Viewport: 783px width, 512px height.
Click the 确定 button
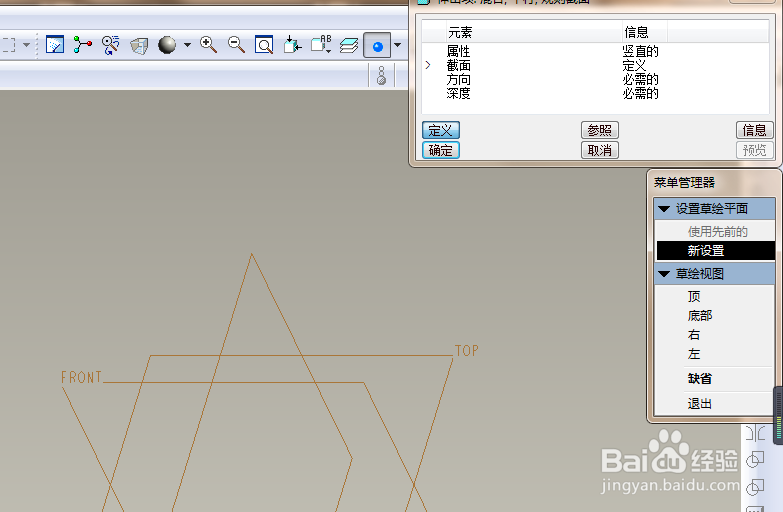tap(440, 150)
